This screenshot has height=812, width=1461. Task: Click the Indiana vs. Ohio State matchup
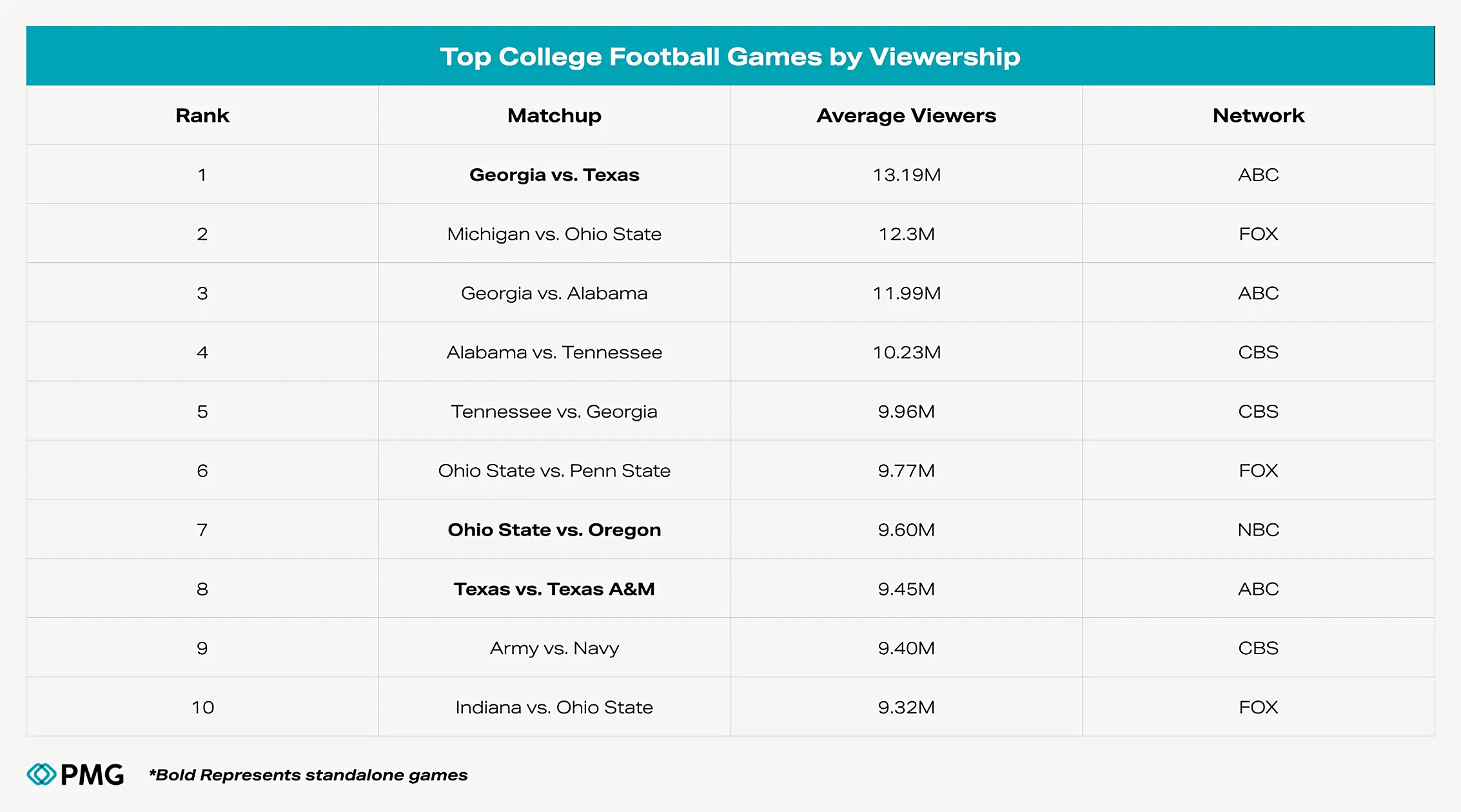554,707
